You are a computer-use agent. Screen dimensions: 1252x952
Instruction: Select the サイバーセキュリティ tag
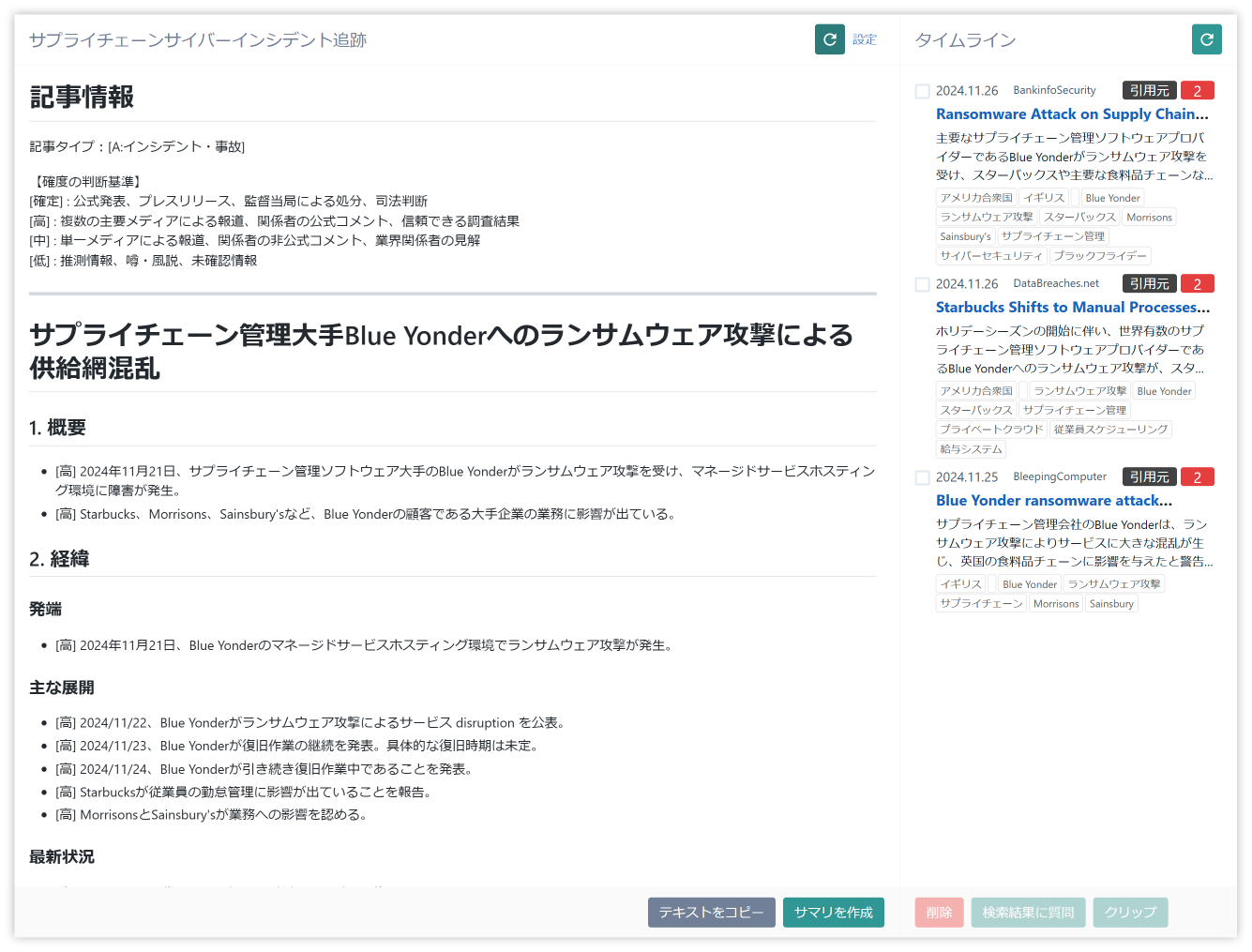[991, 256]
